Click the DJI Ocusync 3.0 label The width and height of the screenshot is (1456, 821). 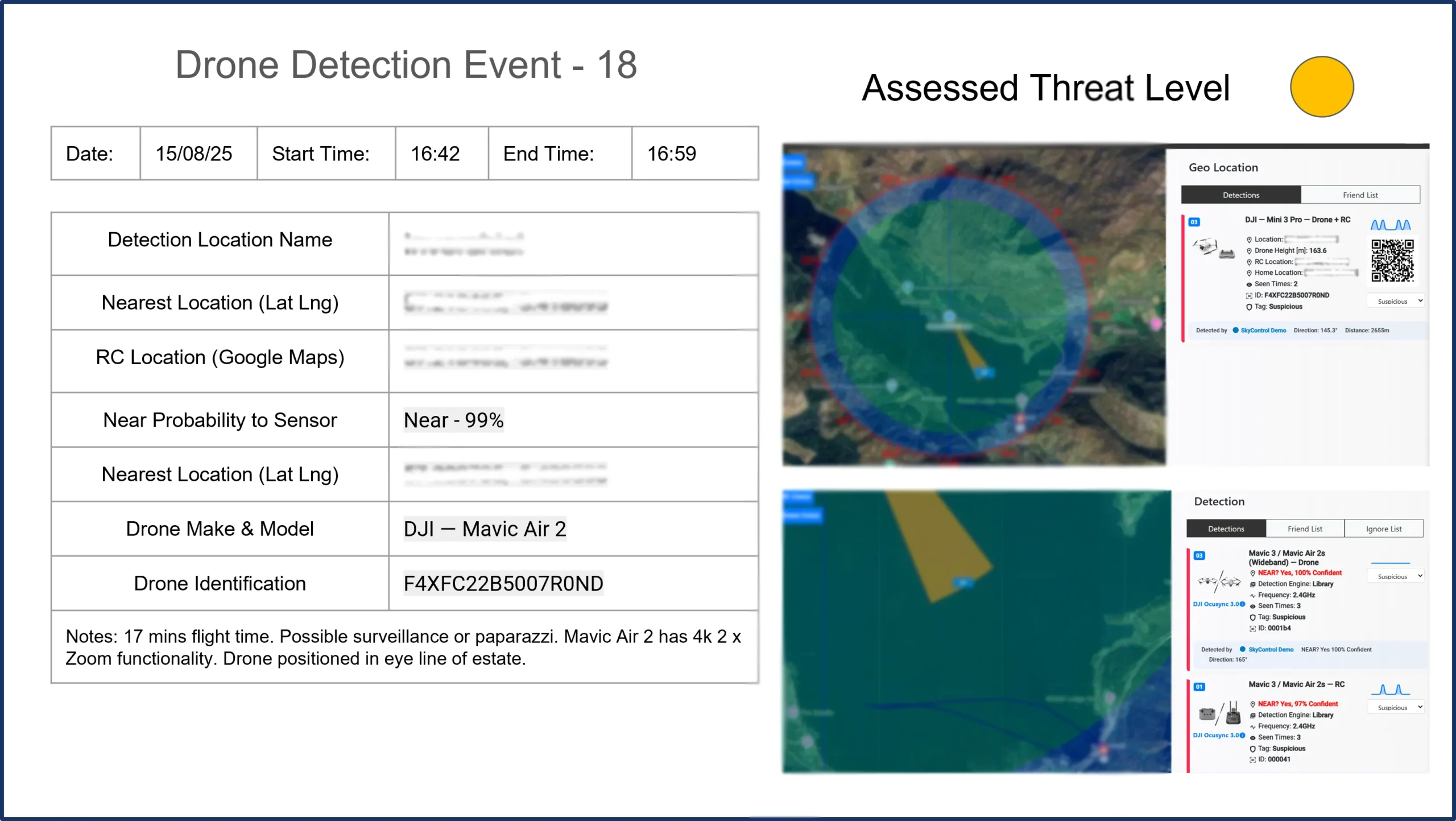(1215, 604)
